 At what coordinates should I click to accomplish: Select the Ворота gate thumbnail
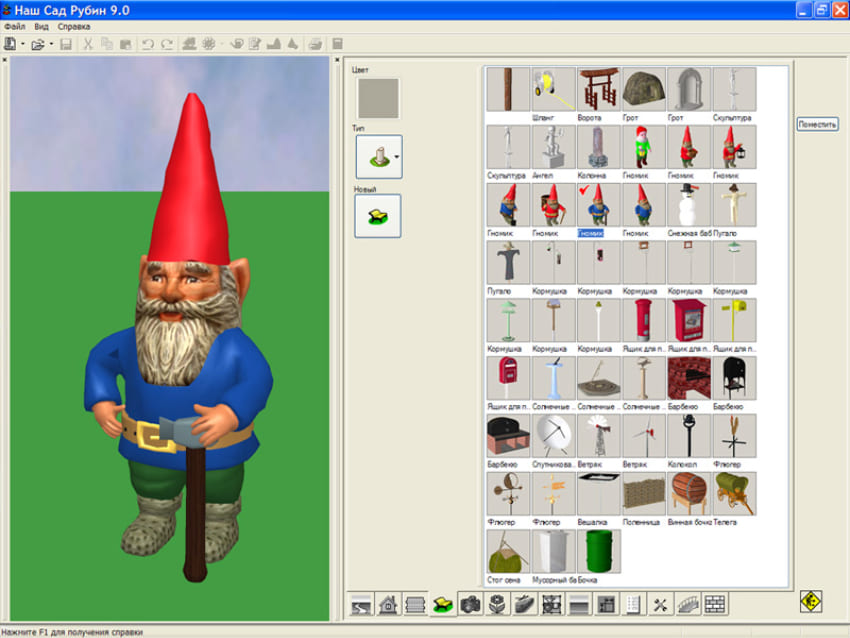pos(598,89)
